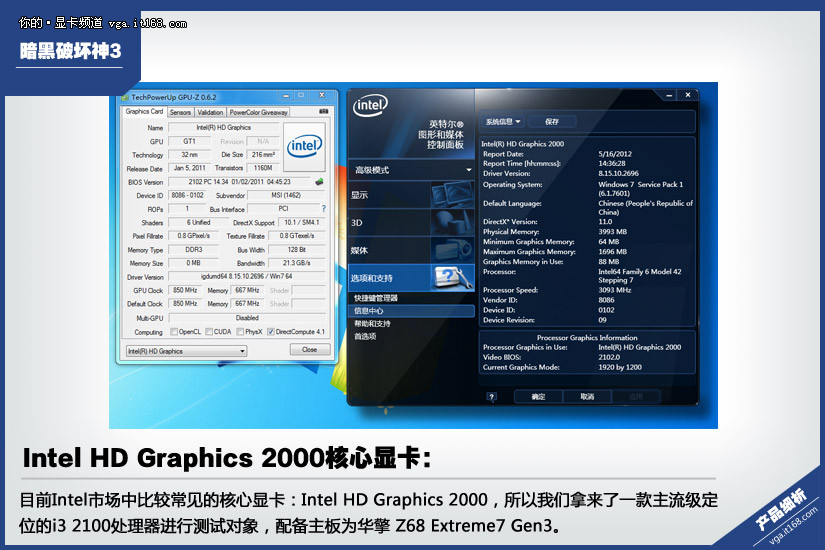The width and height of the screenshot is (825, 550).
Task: Click the Maximum Graphics Memory value 1696 MB
Action: [x=612, y=252]
